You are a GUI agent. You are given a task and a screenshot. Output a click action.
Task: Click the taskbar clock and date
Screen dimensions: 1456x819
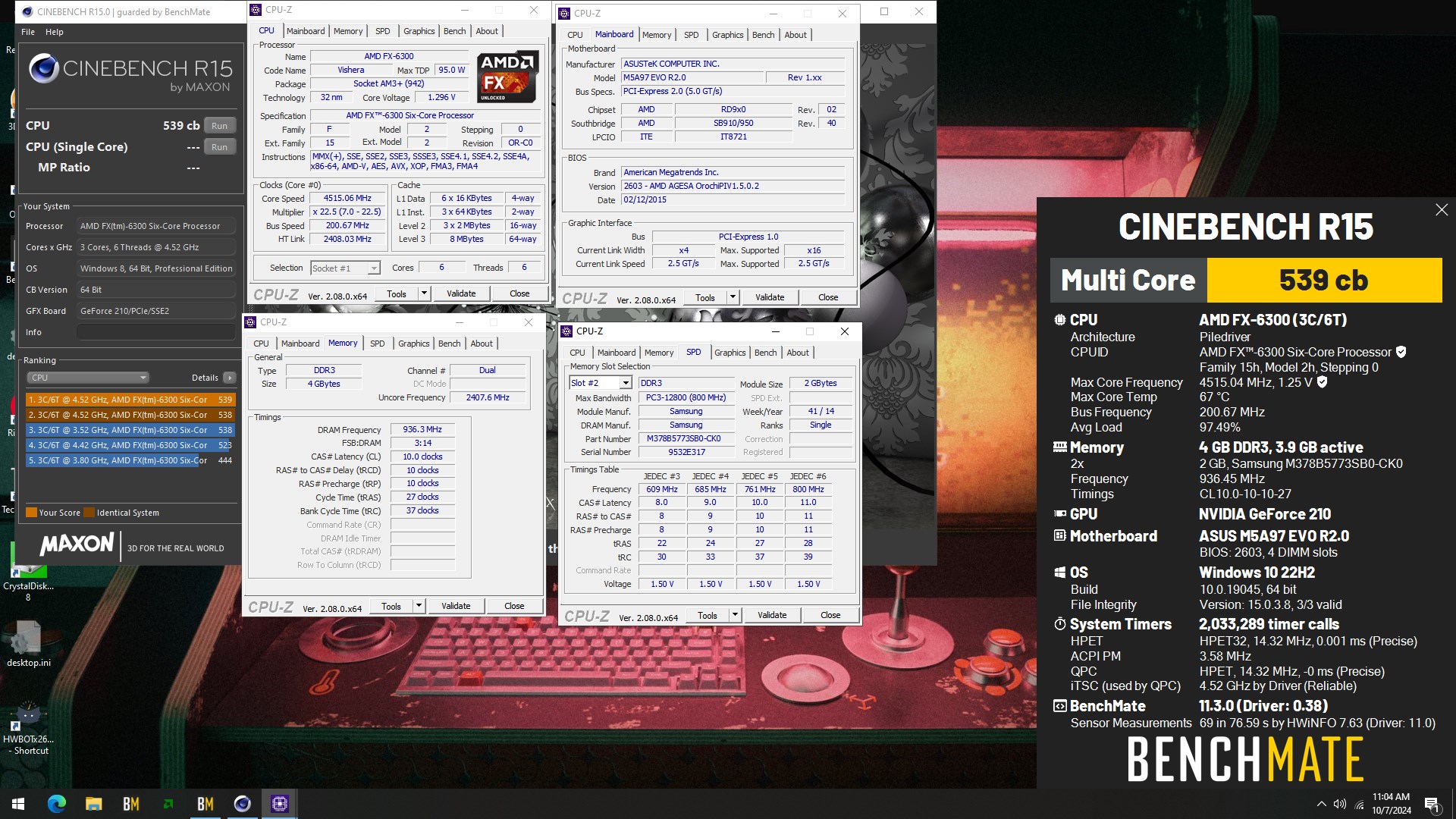pyautogui.click(x=1391, y=804)
